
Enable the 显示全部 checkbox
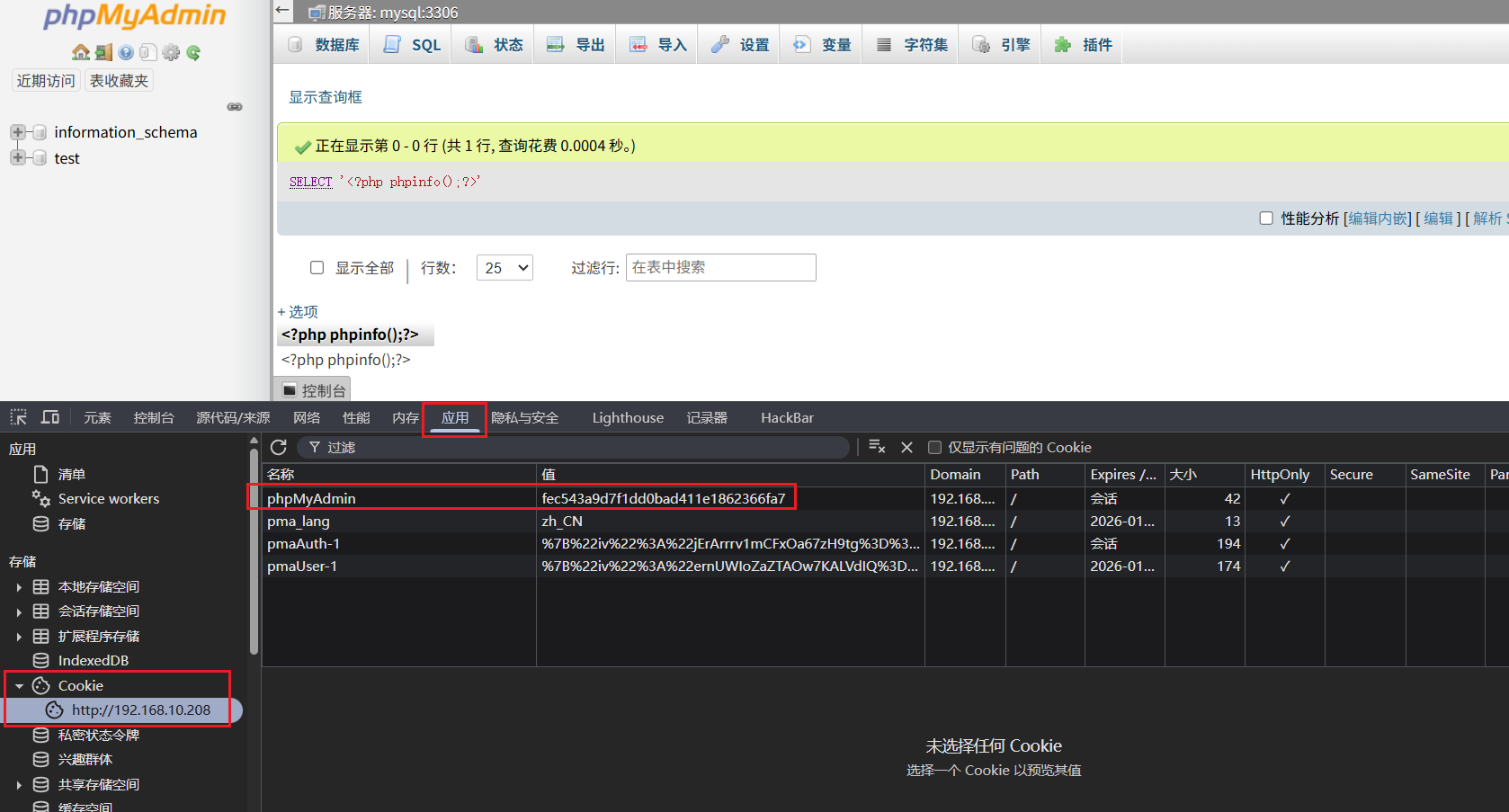point(317,268)
